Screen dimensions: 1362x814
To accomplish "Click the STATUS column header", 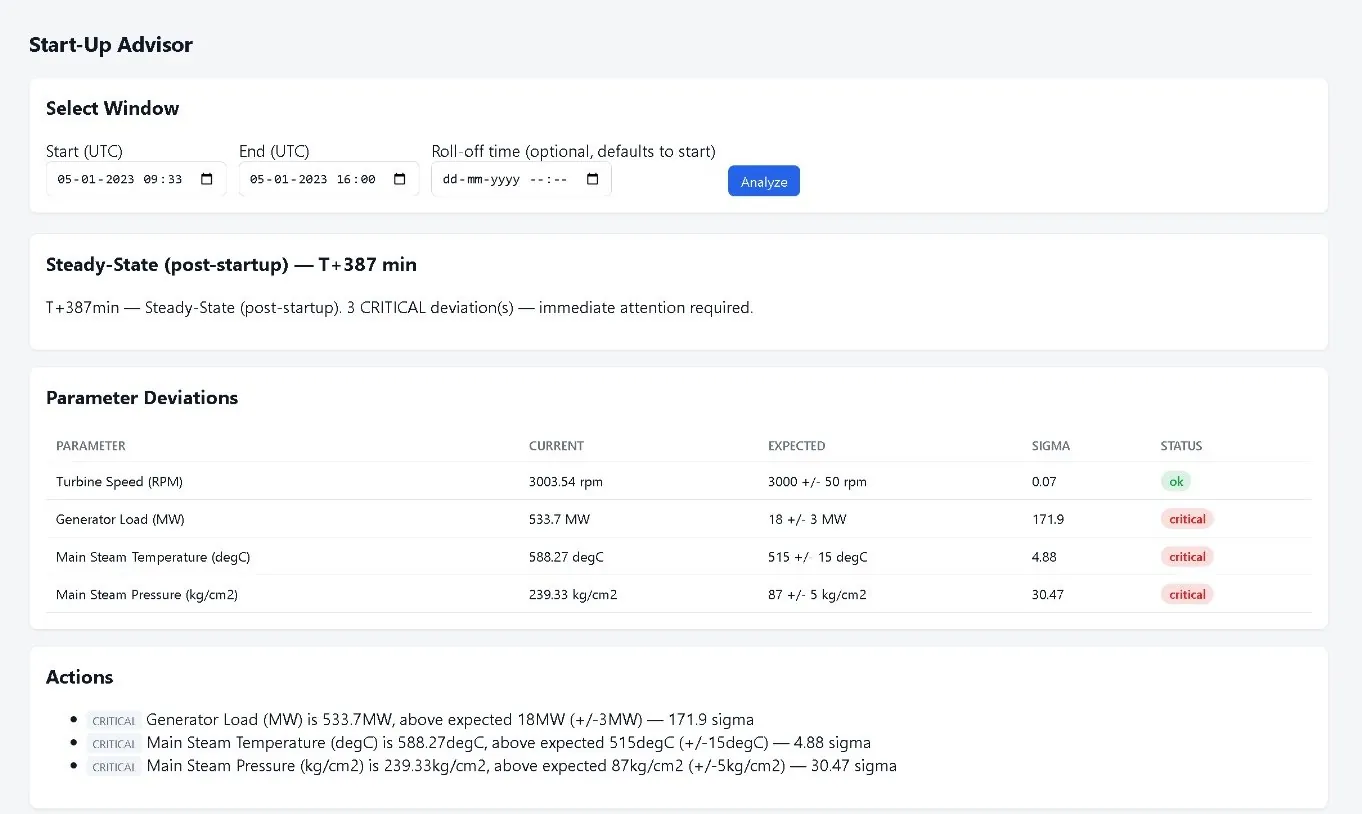I will click(1181, 446).
